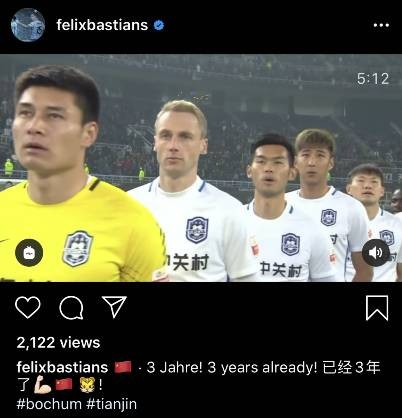This screenshot has height=418, width=402.
Task: Tap the flexed bicep emoji in caption
Action: click(43, 385)
